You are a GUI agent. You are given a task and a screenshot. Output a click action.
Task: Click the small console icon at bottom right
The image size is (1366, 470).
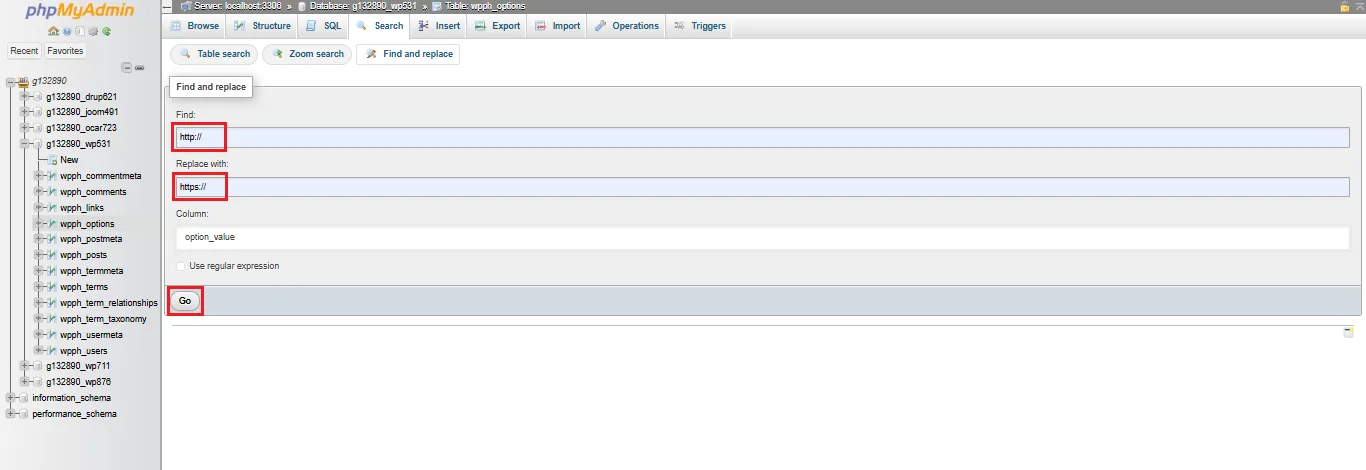[1348, 332]
